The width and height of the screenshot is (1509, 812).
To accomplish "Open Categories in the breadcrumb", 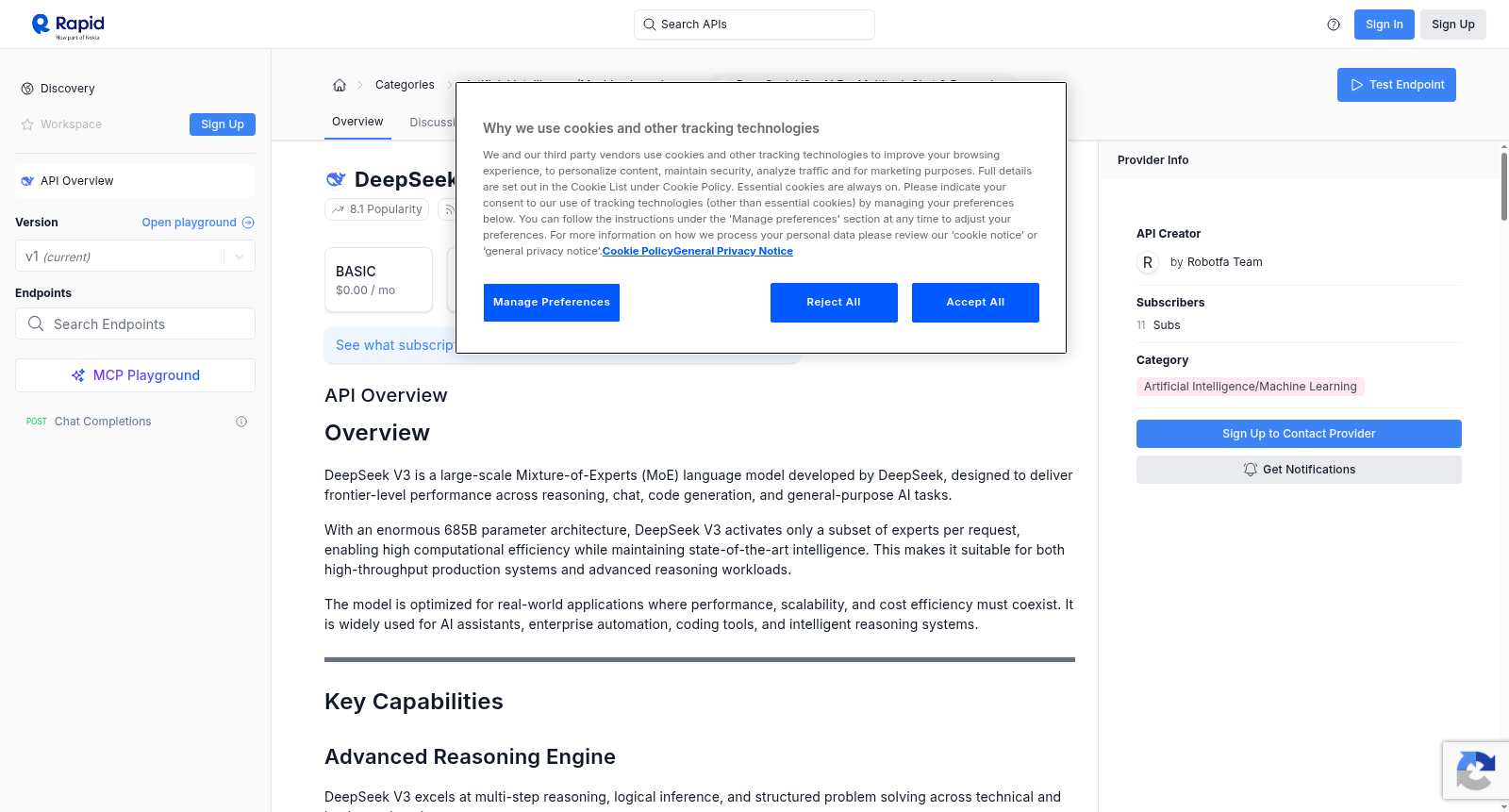I will tap(405, 85).
